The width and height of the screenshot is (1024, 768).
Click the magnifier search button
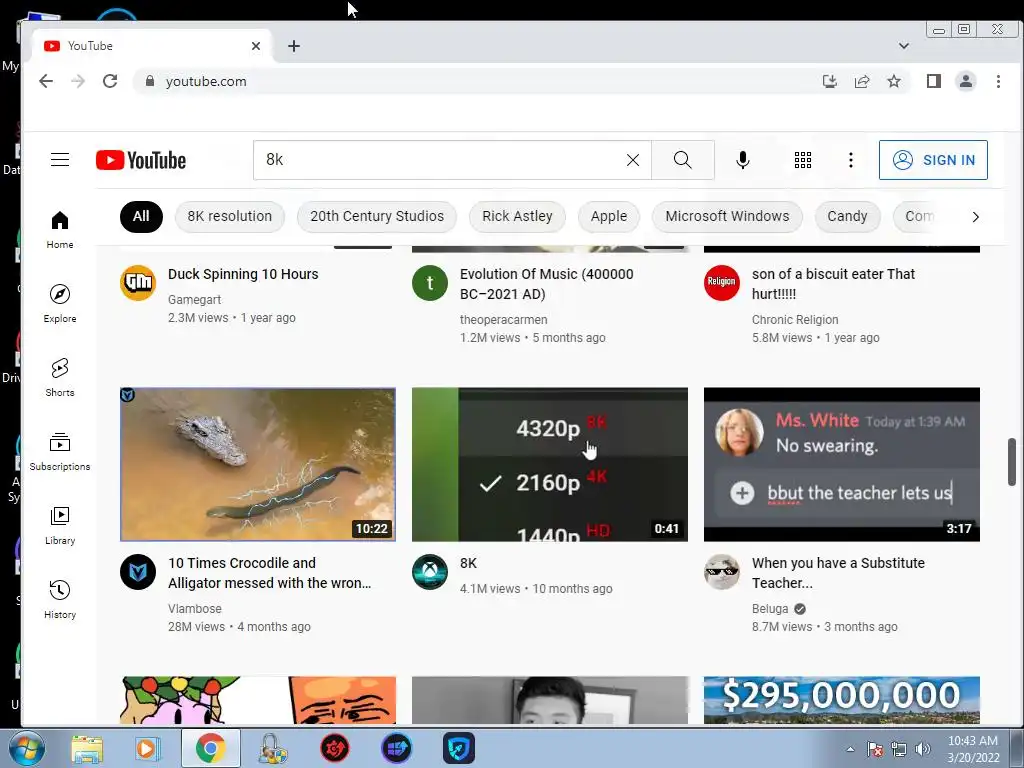[682, 160]
